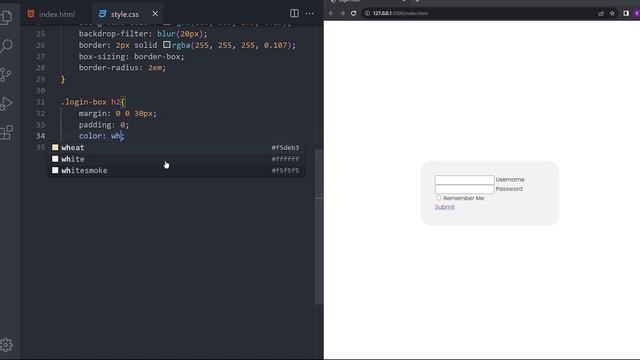Split the editor to the right
The height and width of the screenshot is (360, 640).
[x=294, y=13]
